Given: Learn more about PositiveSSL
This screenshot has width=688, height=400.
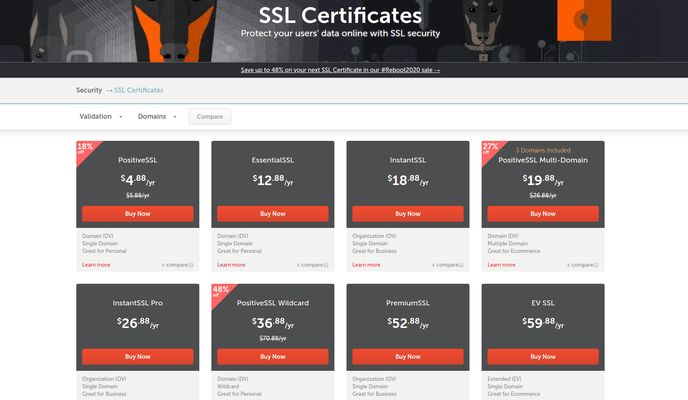Looking at the screenshot, I should pos(96,265).
